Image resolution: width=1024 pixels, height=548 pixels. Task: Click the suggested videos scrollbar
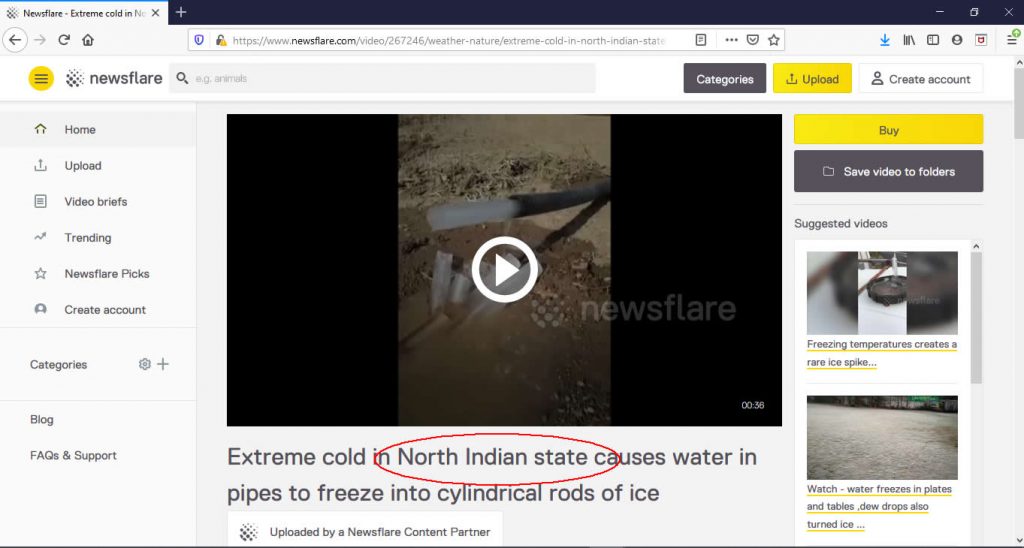coord(976,317)
